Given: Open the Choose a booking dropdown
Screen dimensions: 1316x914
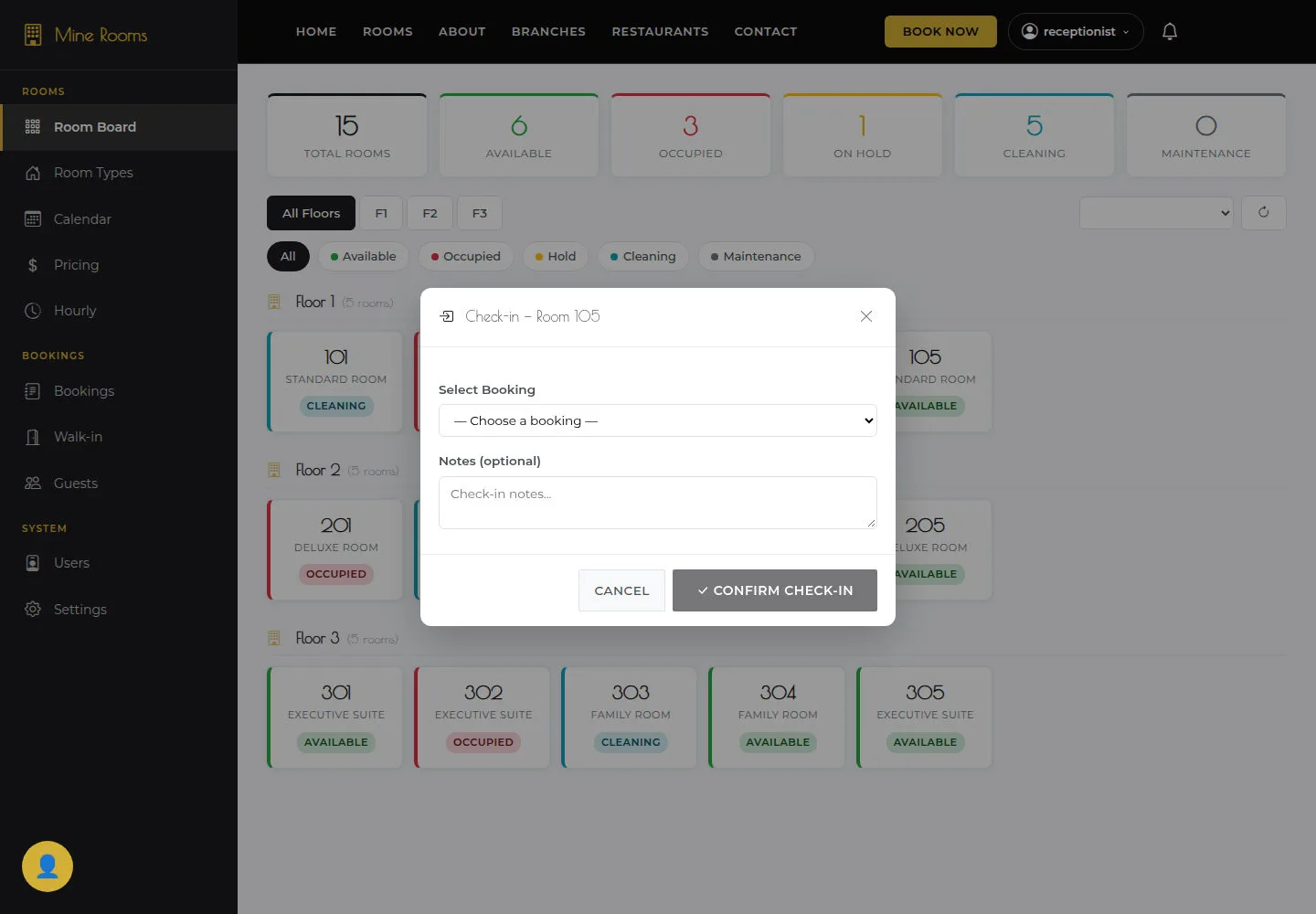Looking at the screenshot, I should coord(658,420).
